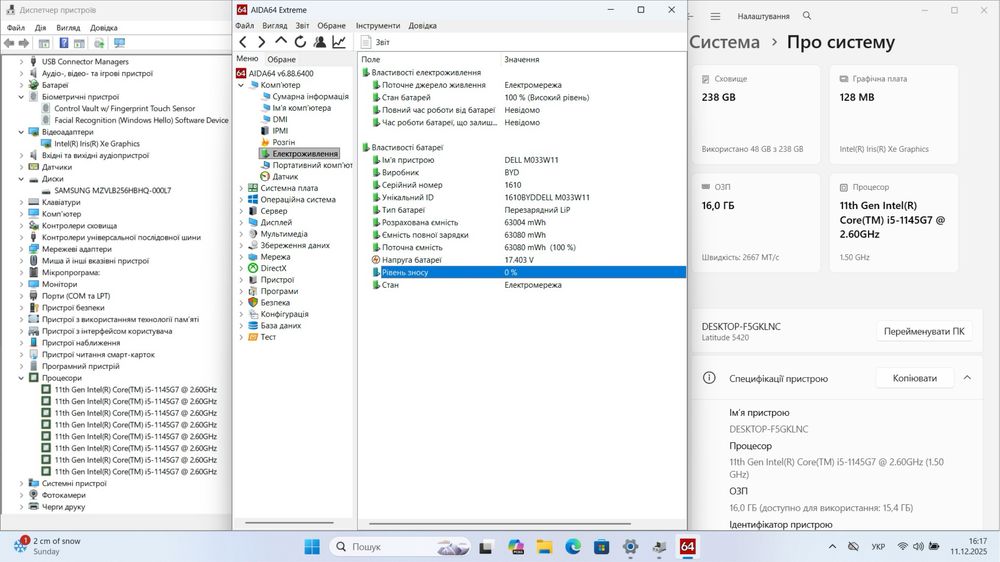Screen dimensions: 1000x562
Task: Click the info icon beside Специфікації пристрою
Action: 709,378
